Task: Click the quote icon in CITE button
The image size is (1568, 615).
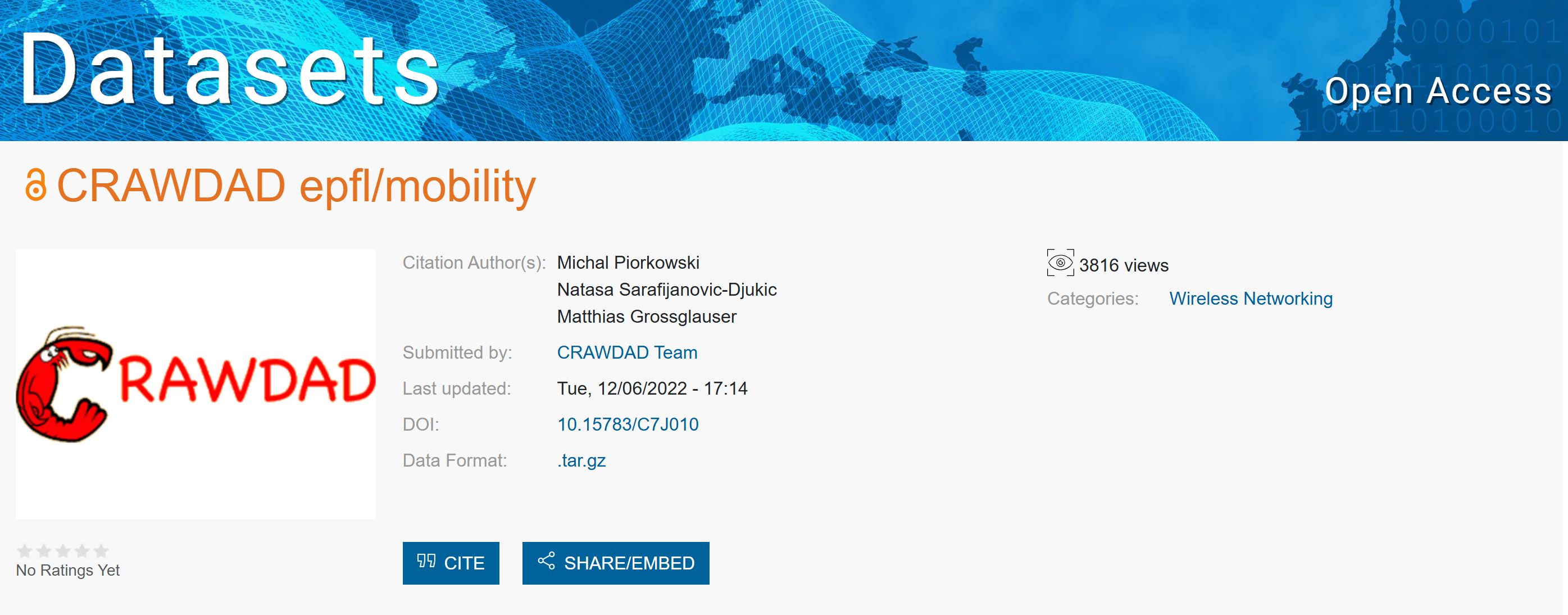Action: [x=426, y=562]
